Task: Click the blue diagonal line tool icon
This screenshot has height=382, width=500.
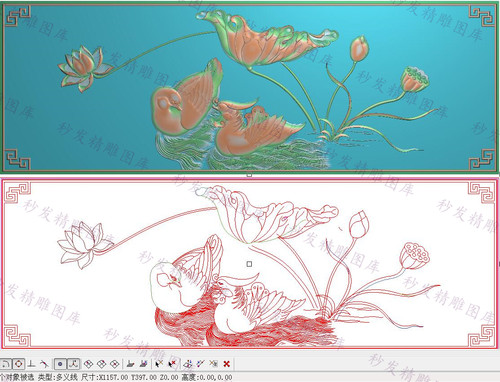Action: click(201, 364)
